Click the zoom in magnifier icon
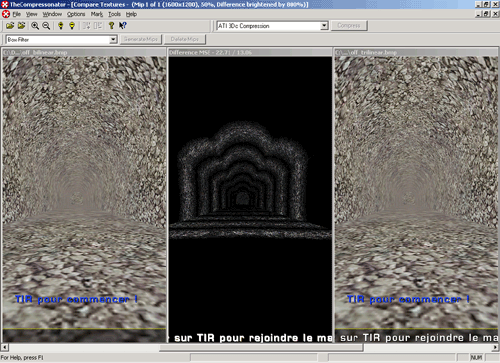500x363 pixels. [35, 26]
